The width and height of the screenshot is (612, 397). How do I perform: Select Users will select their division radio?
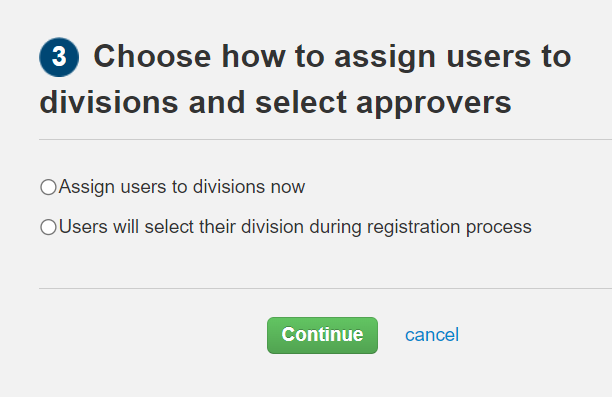point(48,227)
